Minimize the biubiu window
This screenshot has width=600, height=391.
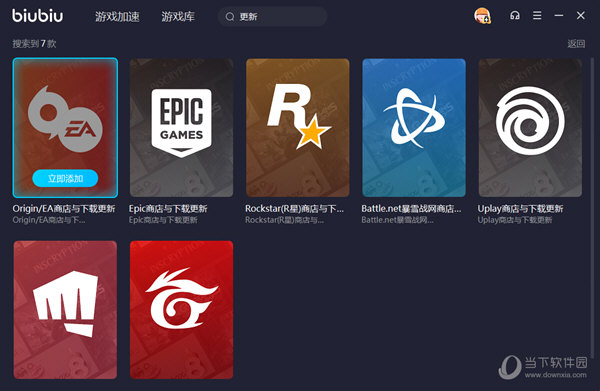click(x=559, y=15)
